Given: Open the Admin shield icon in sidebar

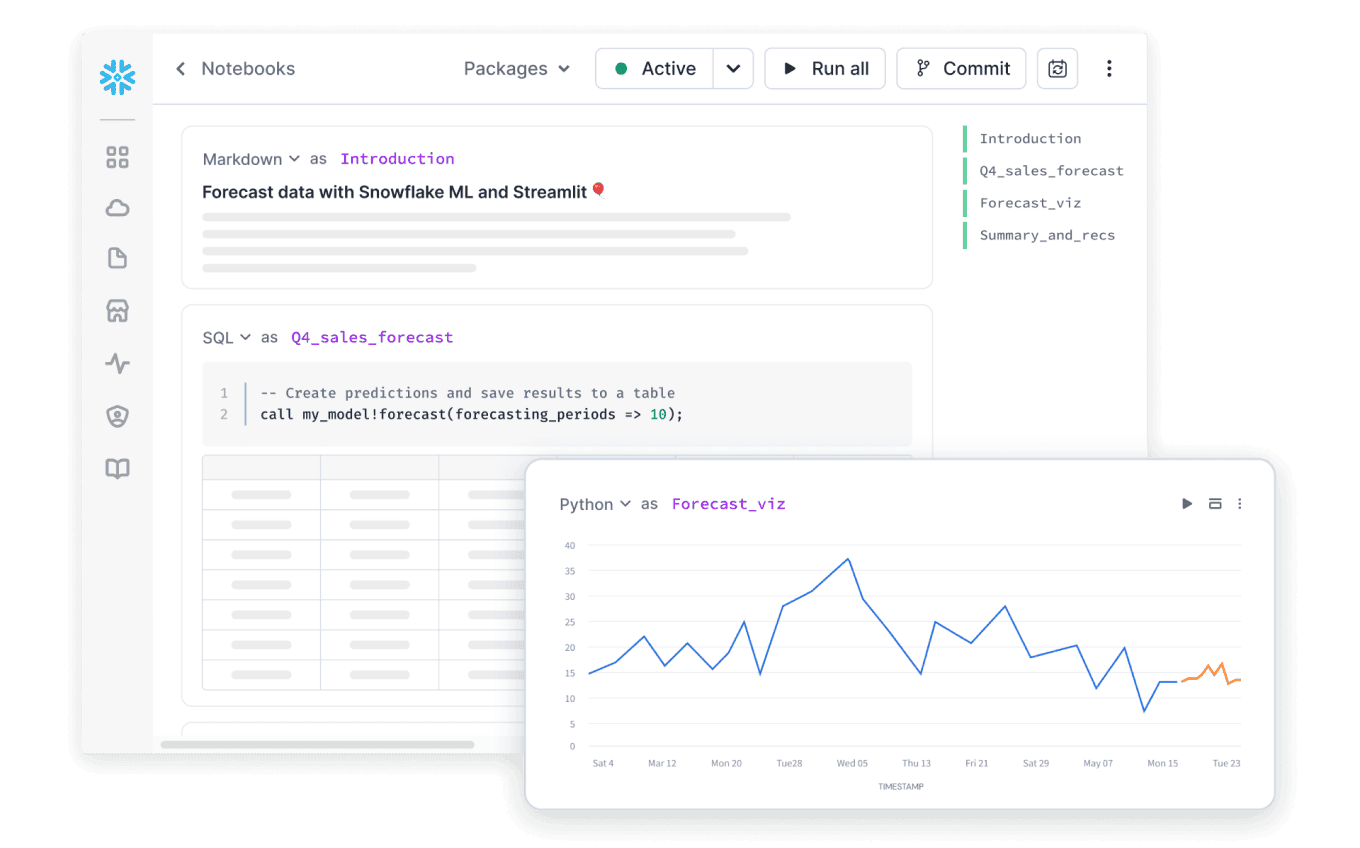Looking at the screenshot, I should tap(117, 416).
